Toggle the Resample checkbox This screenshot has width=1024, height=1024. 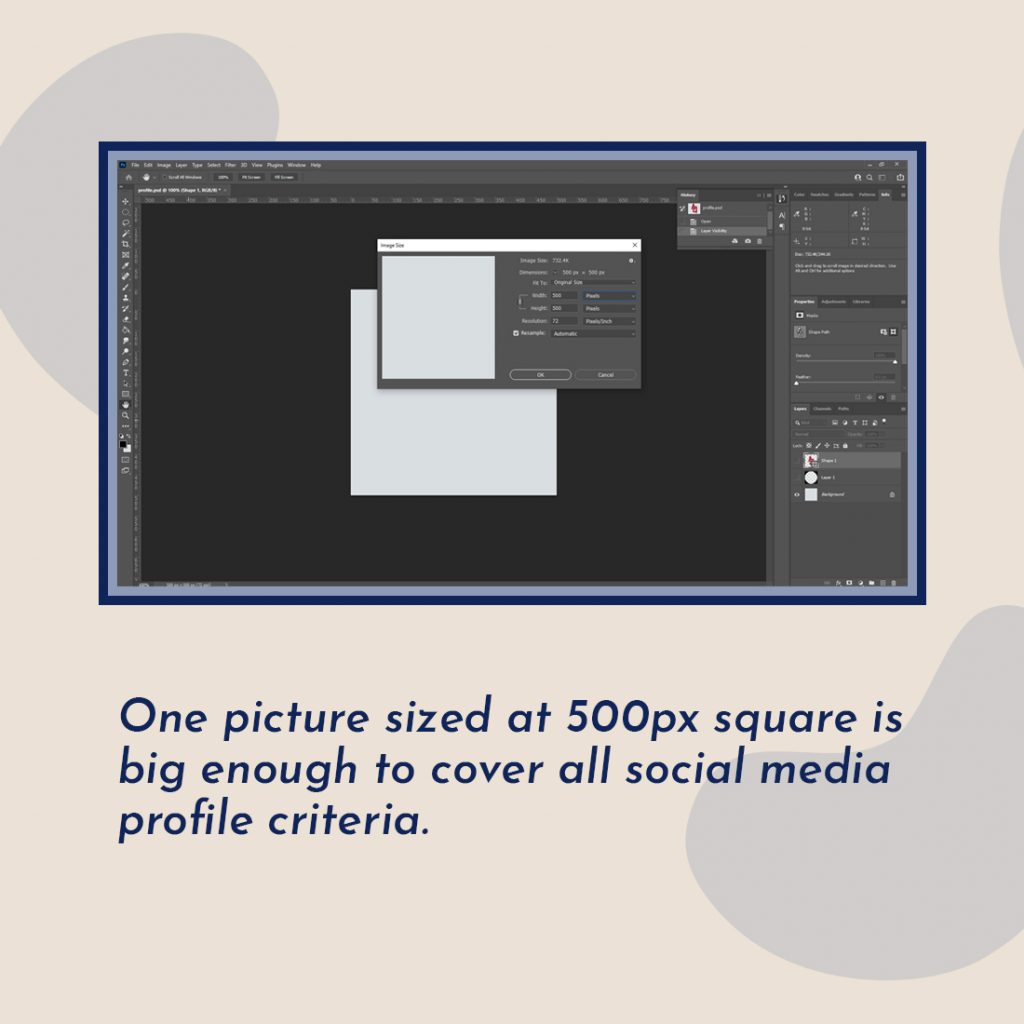click(x=516, y=333)
